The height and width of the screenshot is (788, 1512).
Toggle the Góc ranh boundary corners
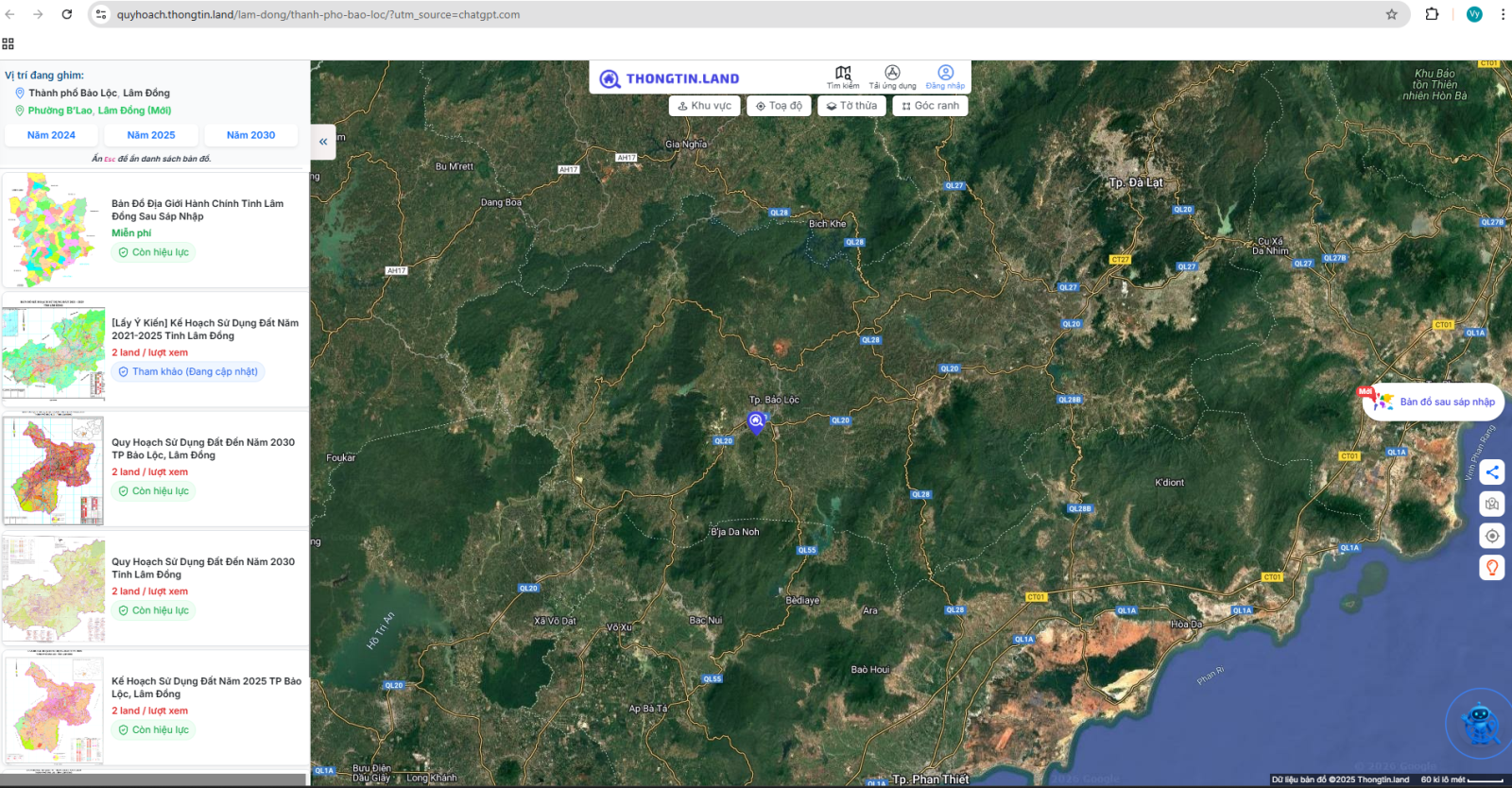tap(930, 106)
